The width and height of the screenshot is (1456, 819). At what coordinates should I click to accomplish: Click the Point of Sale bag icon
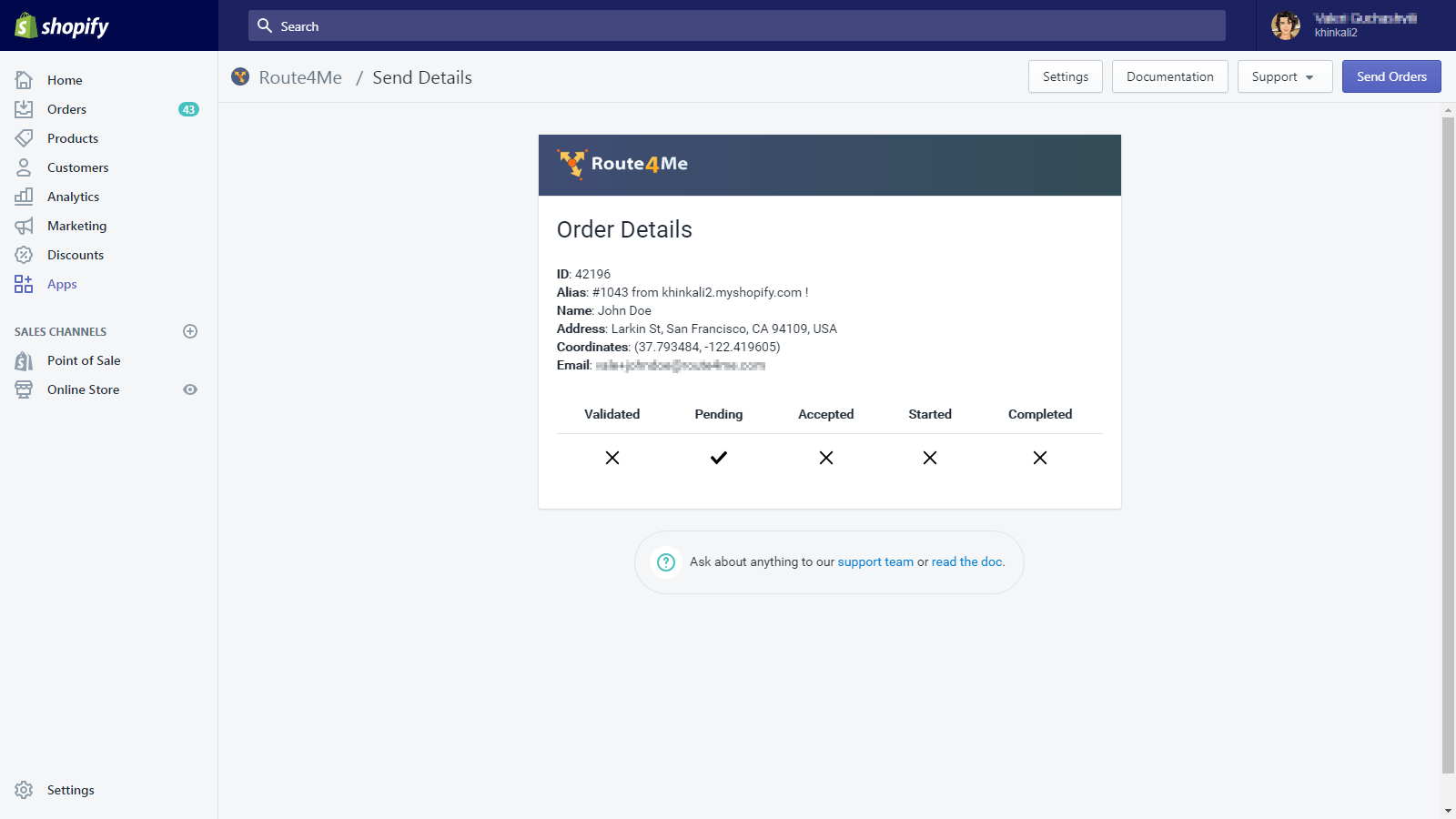pyautogui.click(x=24, y=360)
